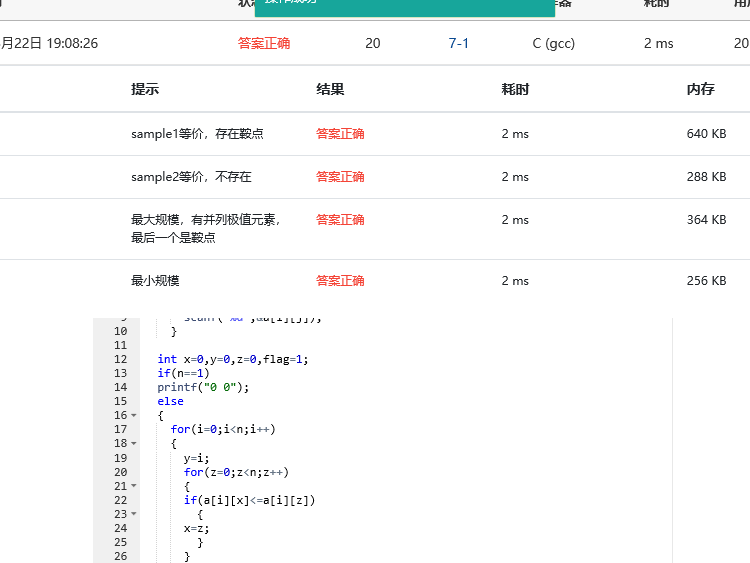Place cursor on 'else' keyword line 15
The height and width of the screenshot is (563, 750).
click(x=170, y=401)
